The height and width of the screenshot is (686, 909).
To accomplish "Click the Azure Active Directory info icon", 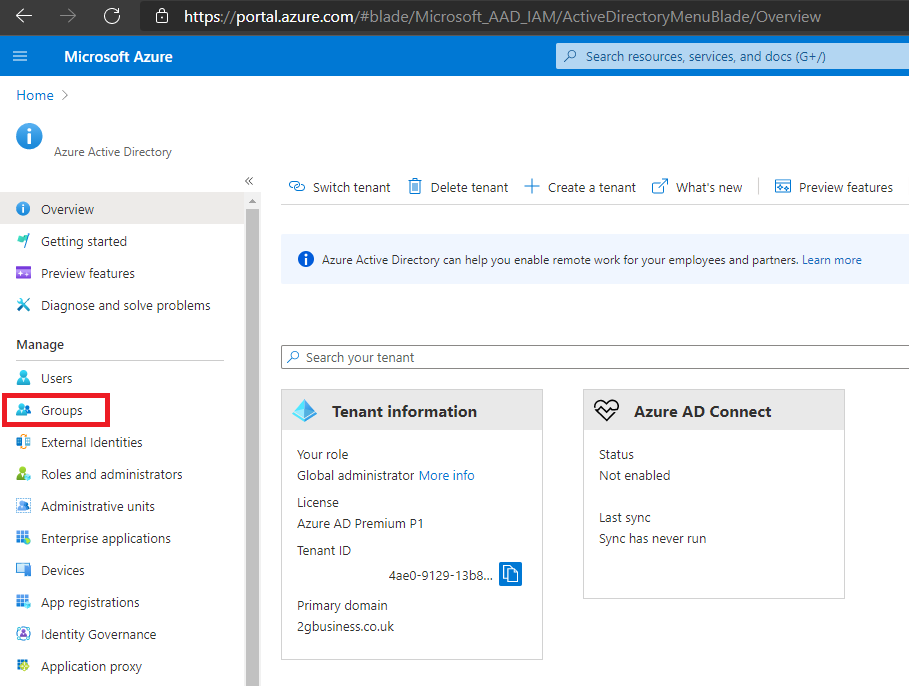I will pyautogui.click(x=29, y=137).
